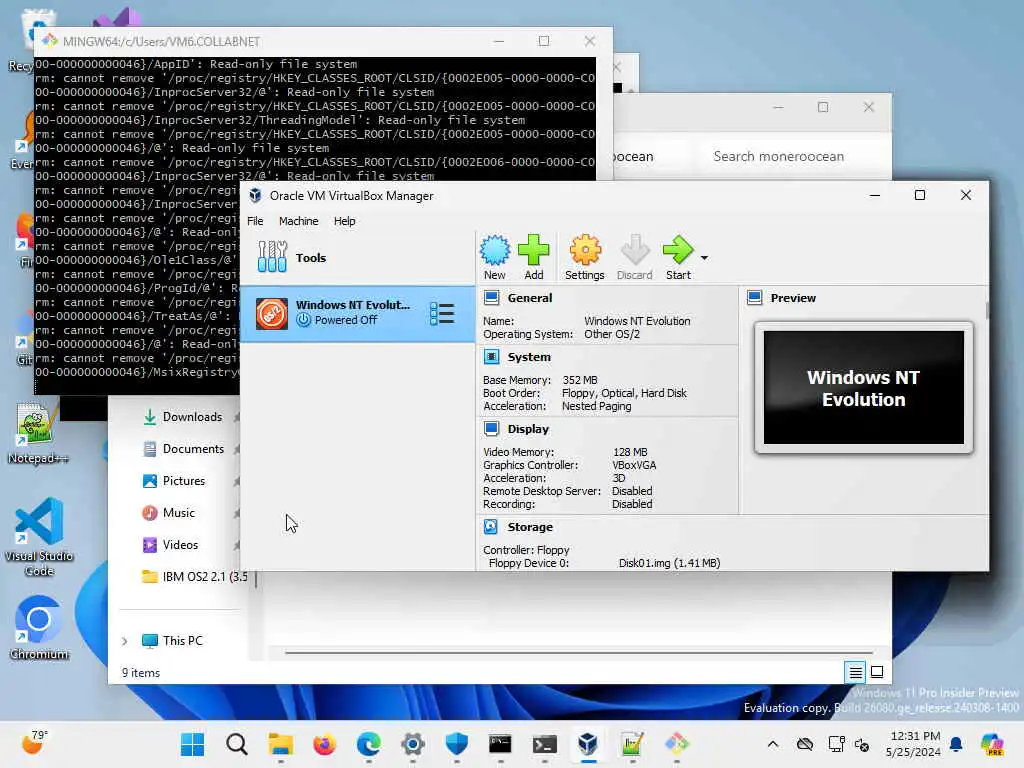Open Documents in File Explorer sidebar

point(193,449)
